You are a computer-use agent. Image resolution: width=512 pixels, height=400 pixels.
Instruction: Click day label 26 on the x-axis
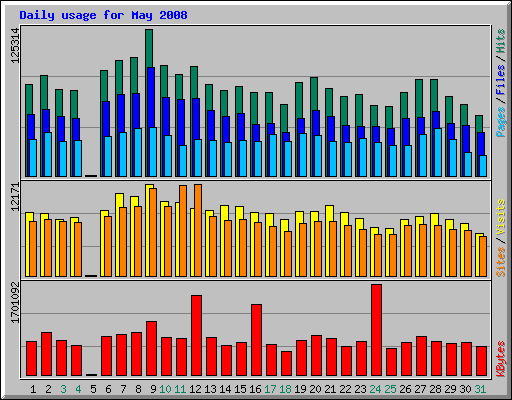405,389
